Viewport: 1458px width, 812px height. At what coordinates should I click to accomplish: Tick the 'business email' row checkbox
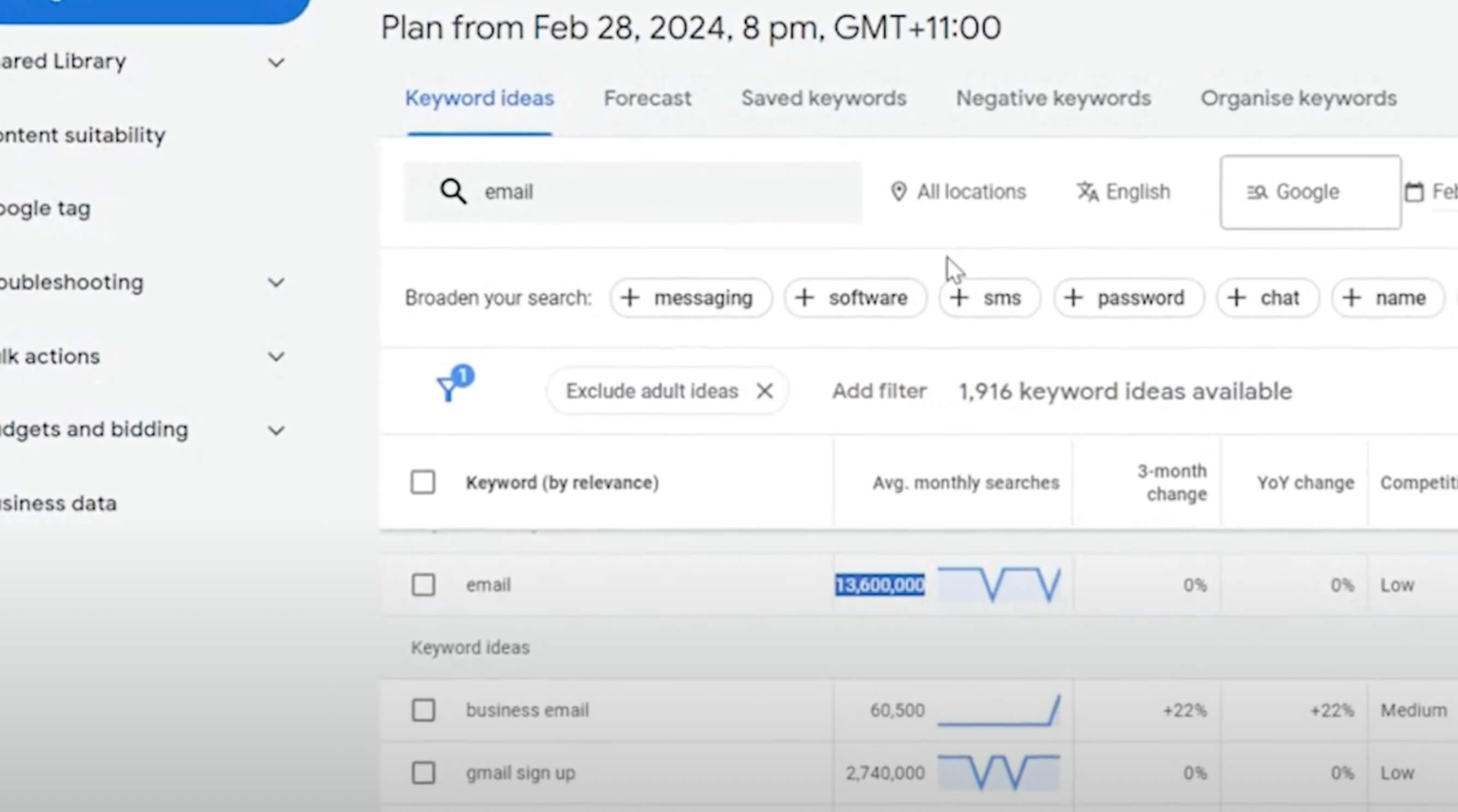coord(424,709)
